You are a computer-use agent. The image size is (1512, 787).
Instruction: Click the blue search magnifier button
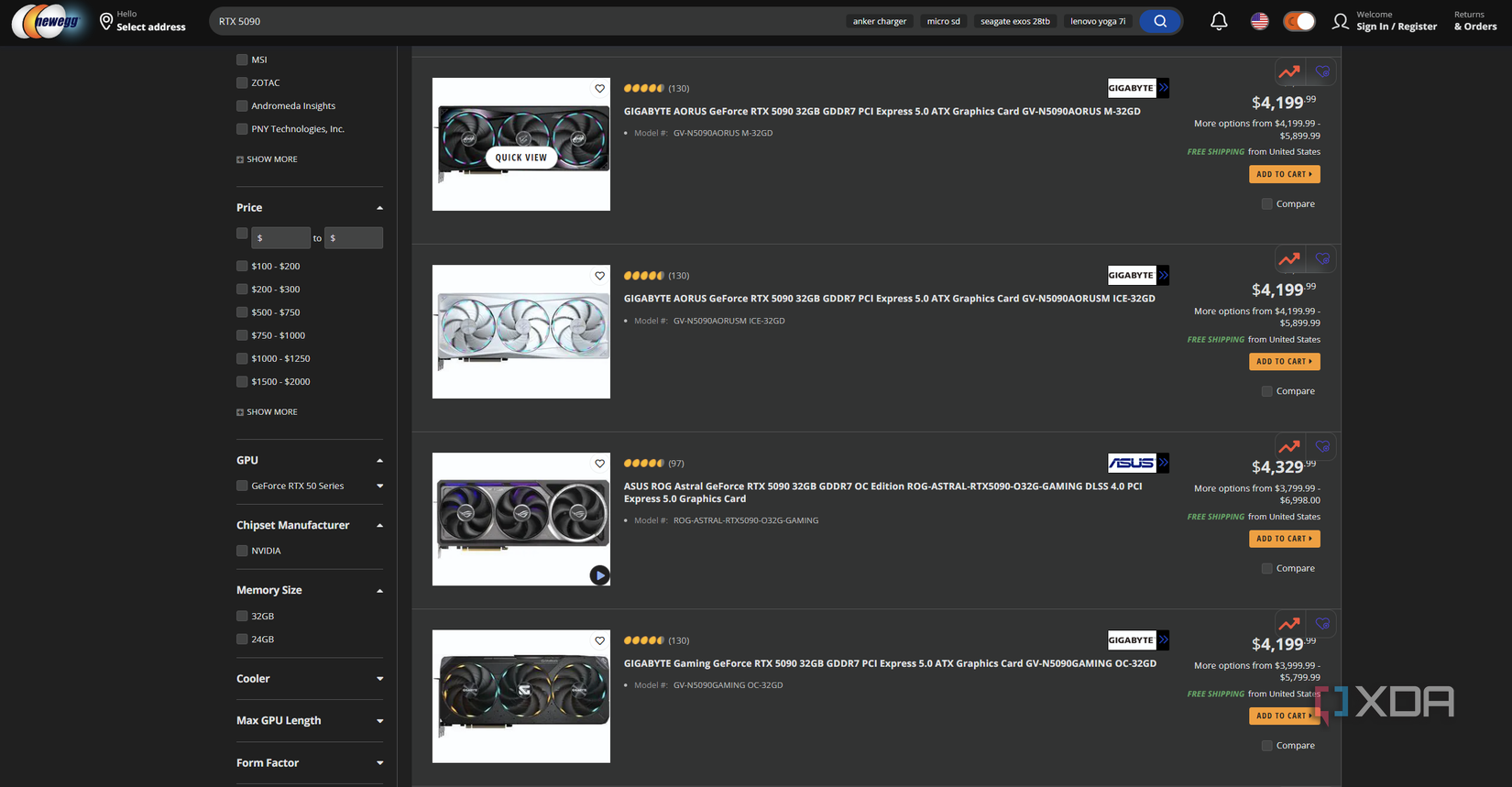pos(1160,21)
